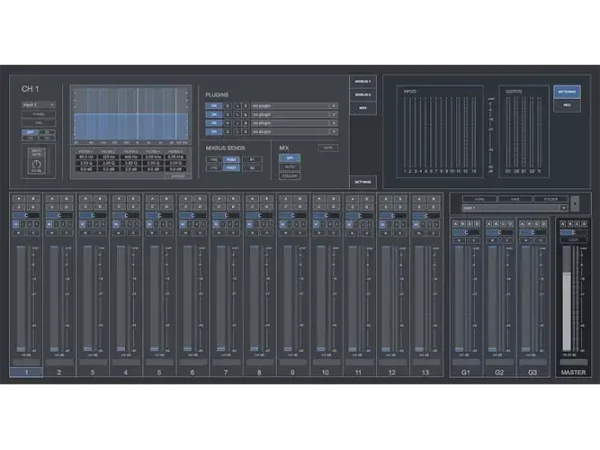Click the pan slider on channel 5
Viewport: 600px width, 450px height.
point(159,215)
